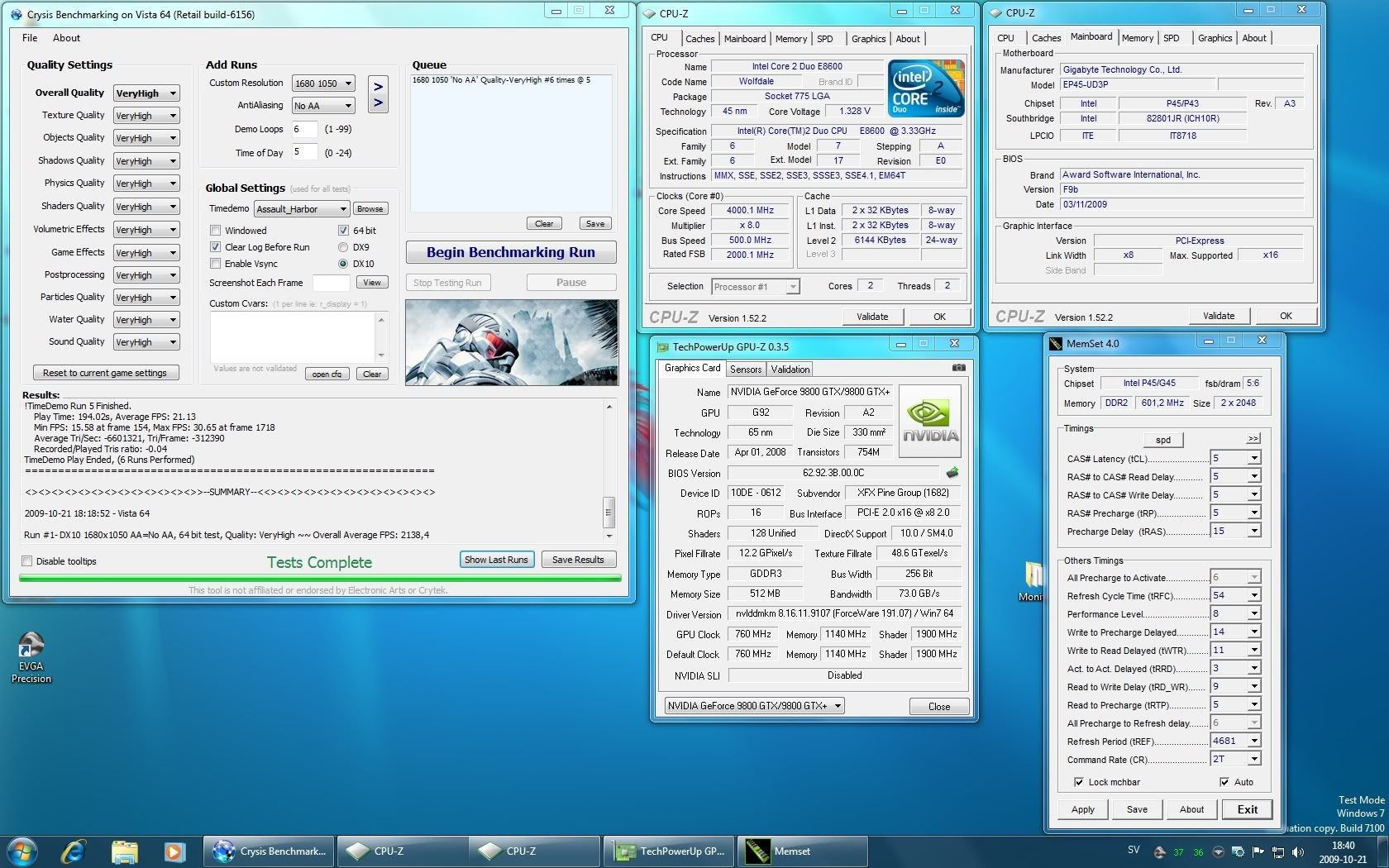
Task: Click the bottom add-run arrow button
Action: pyautogui.click(x=378, y=103)
